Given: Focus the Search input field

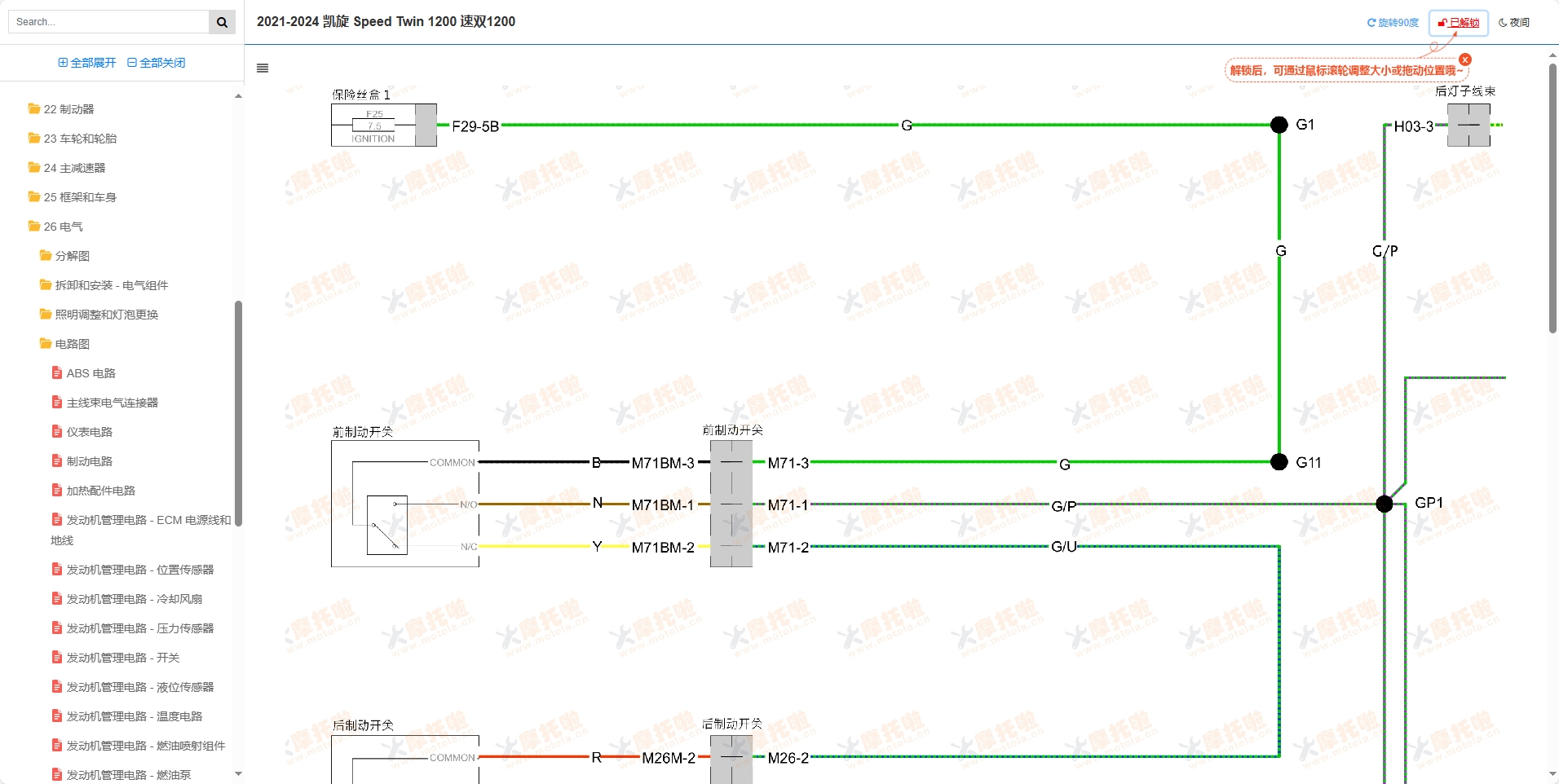Looking at the screenshot, I should (108, 22).
